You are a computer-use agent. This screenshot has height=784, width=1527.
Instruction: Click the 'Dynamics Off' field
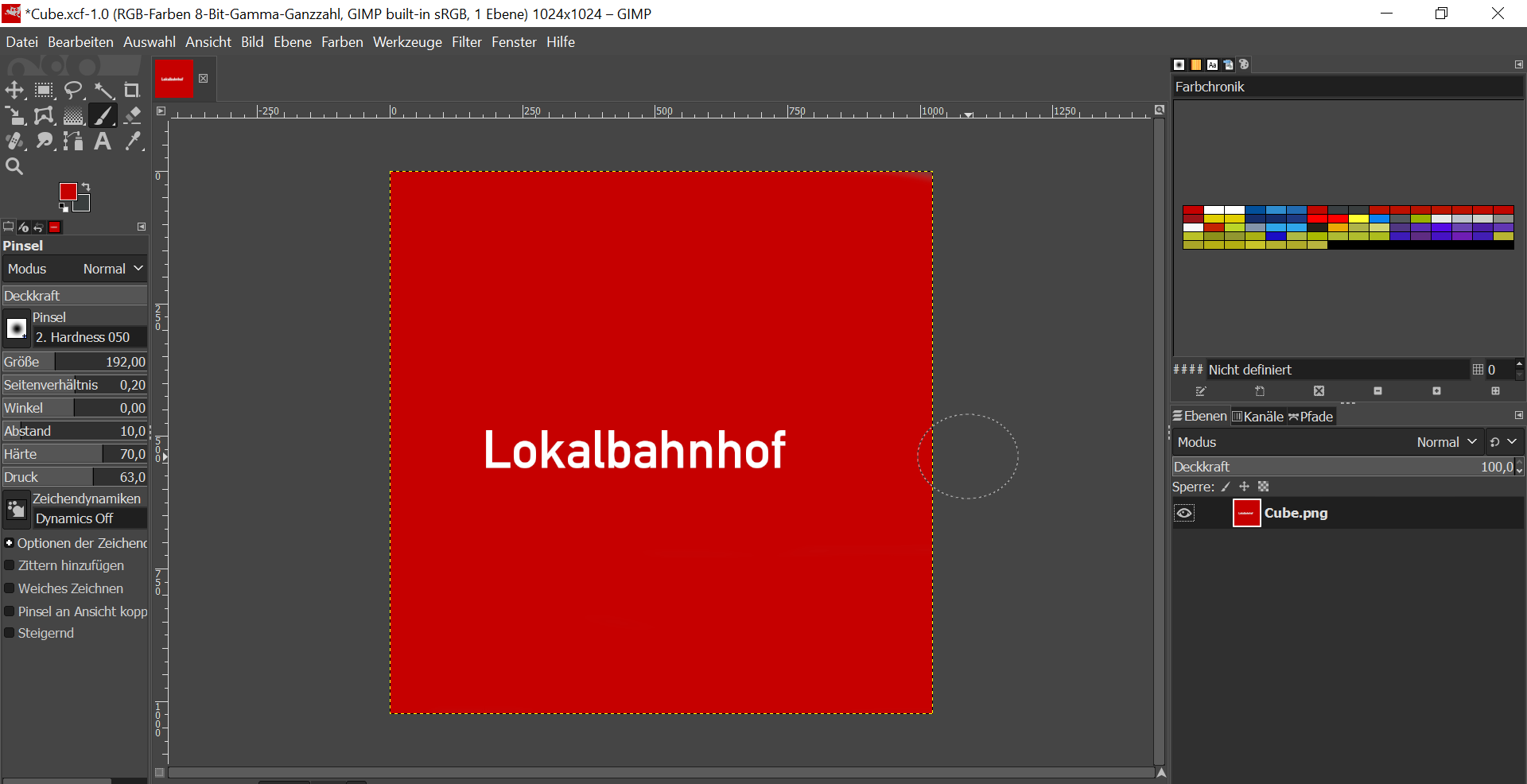(x=90, y=518)
